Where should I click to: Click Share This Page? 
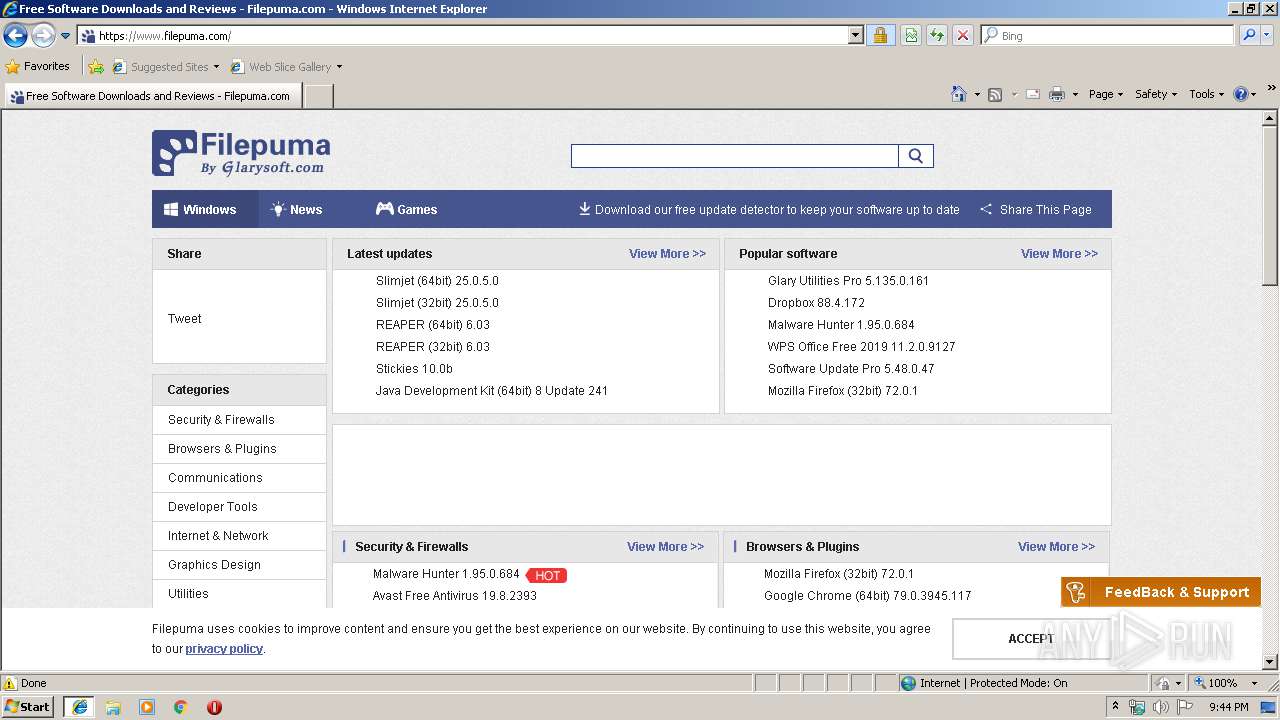(1036, 210)
